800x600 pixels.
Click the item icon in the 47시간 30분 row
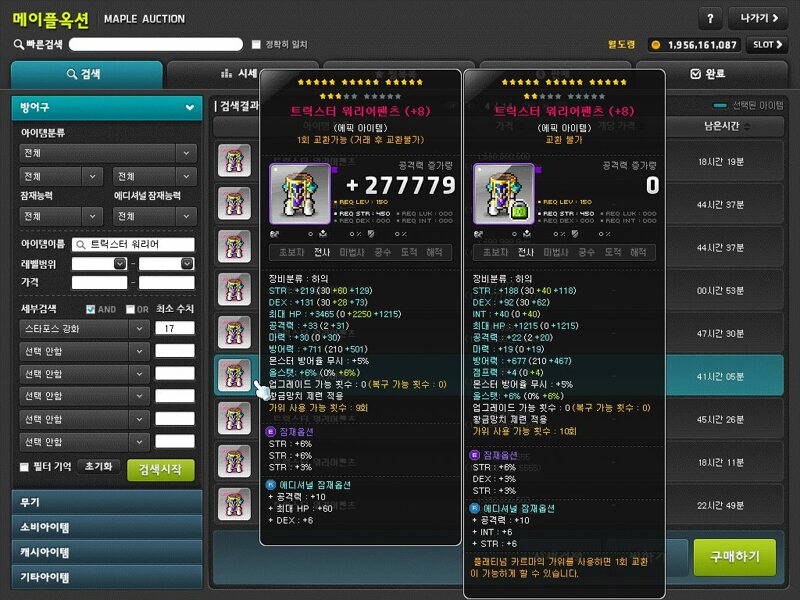(234, 332)
